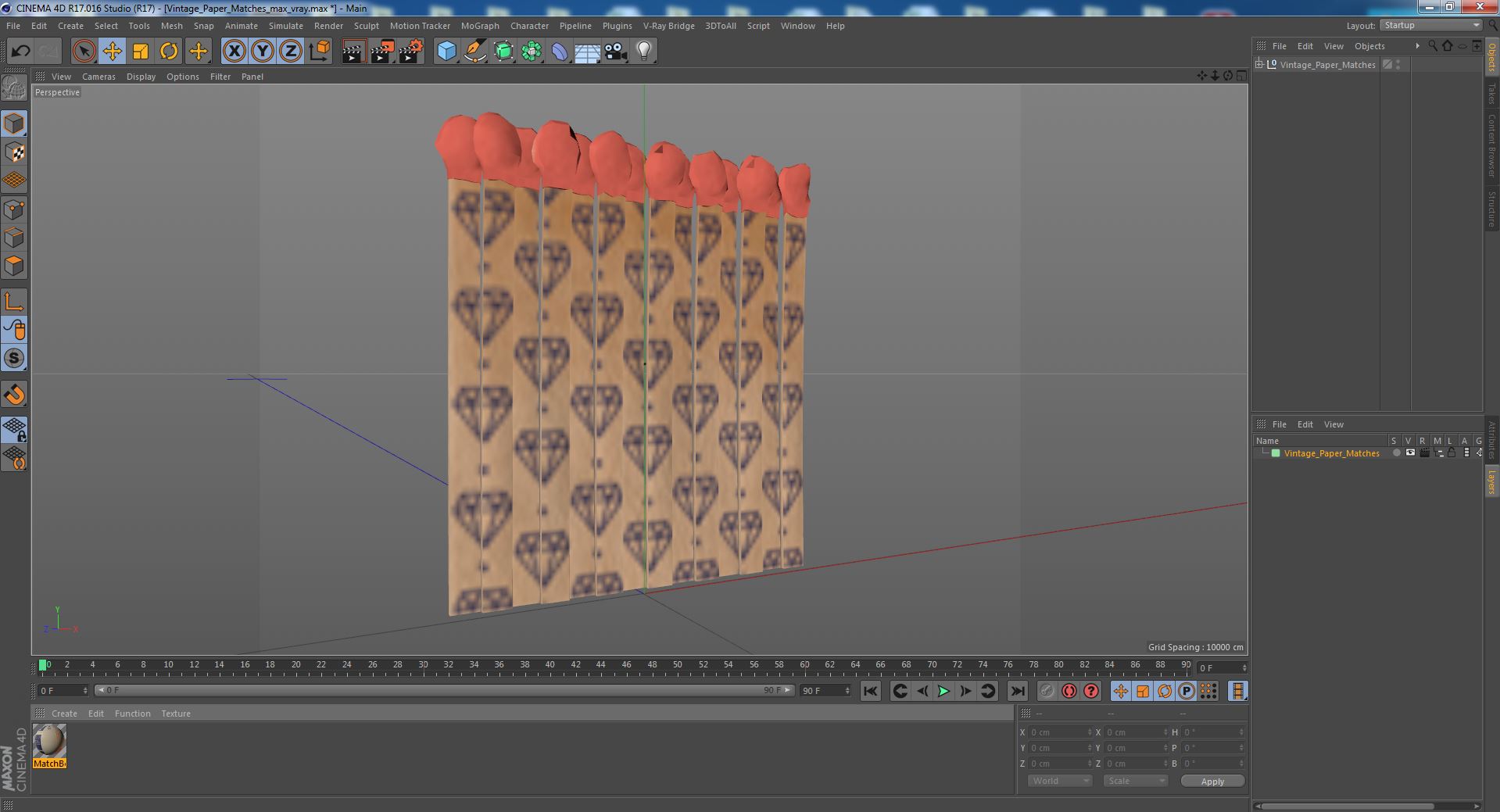This screenshot has width=1500, height=812.
Task: Open Object manager Objects menu
Action: 1369,46
